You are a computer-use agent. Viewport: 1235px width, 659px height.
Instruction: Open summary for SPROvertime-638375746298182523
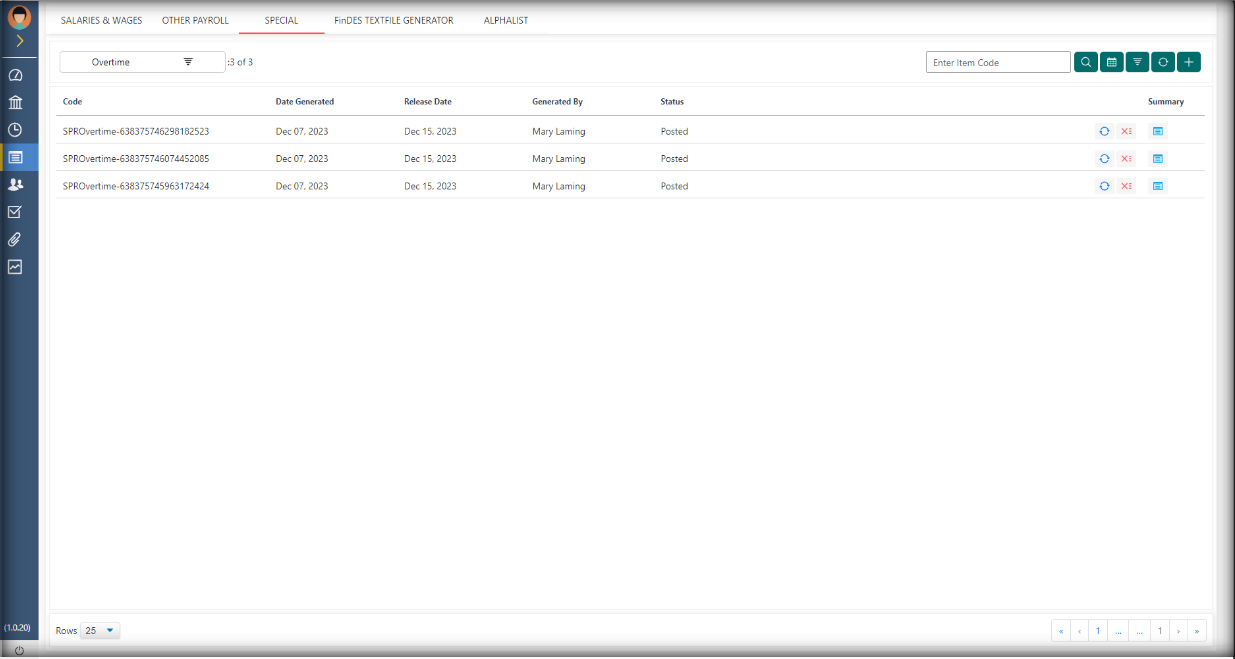pos(1158,131)
